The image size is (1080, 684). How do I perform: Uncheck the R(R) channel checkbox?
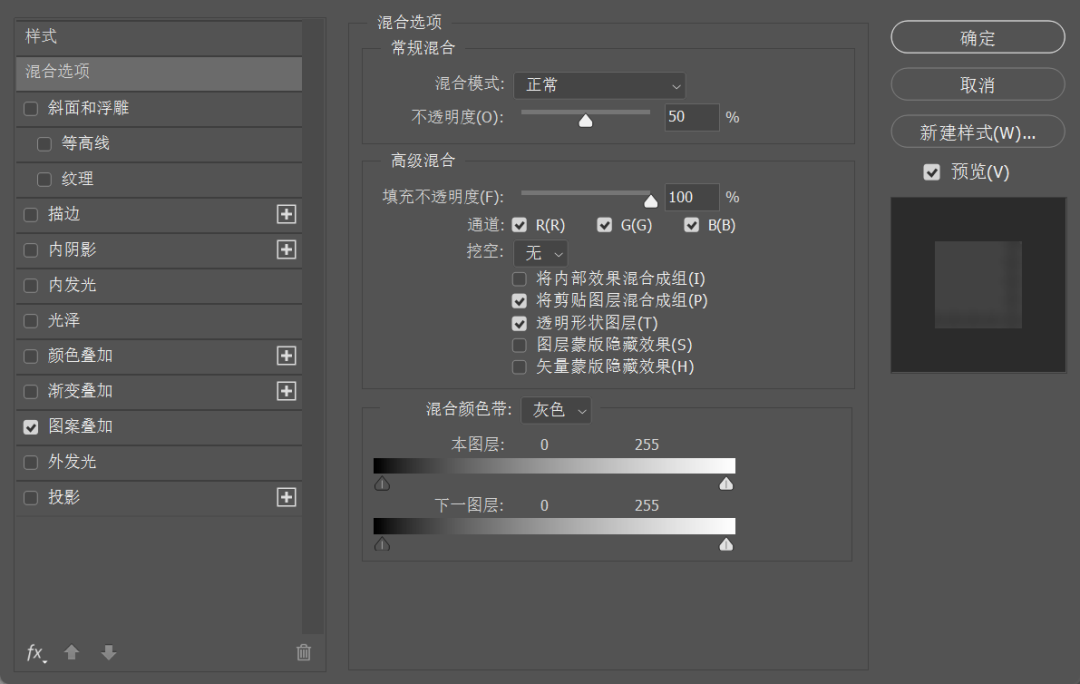coord(519,225)
